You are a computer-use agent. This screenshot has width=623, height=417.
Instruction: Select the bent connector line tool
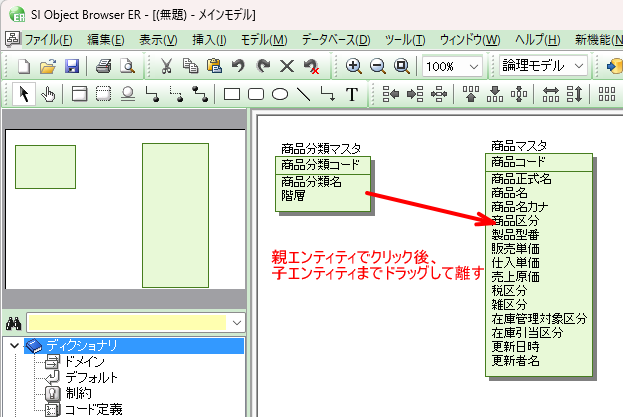[328, 95]
